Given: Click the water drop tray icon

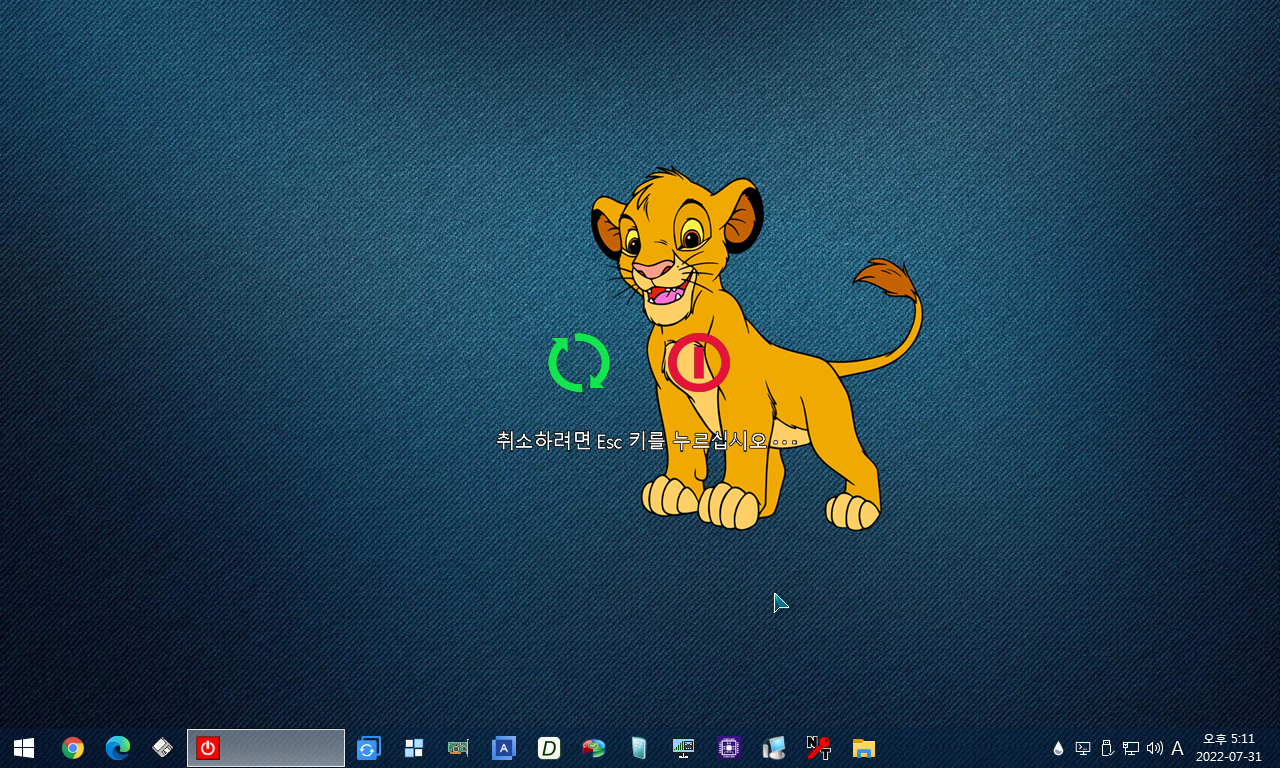Looking at the screenshot, I should pyautogui.click(x=1059, y=748).
